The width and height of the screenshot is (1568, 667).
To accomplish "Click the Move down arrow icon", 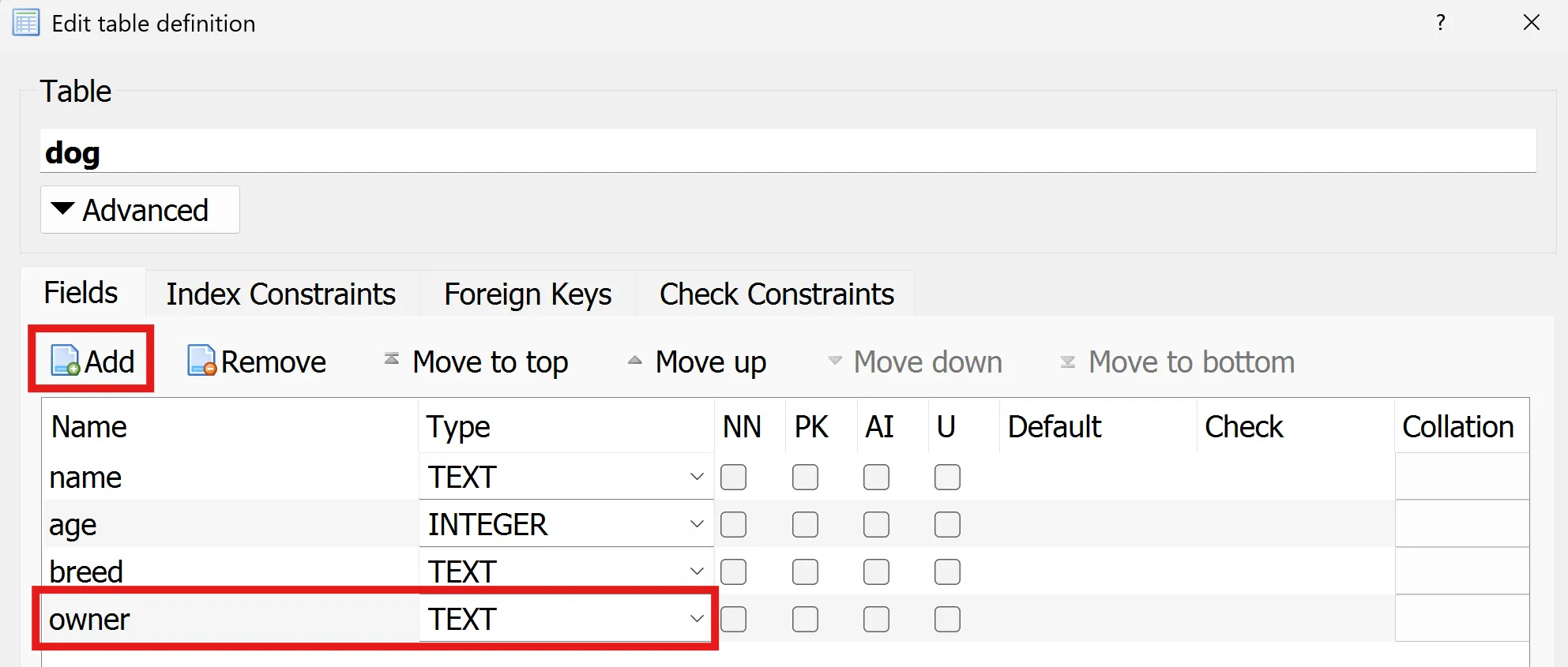I will [835, 361].
